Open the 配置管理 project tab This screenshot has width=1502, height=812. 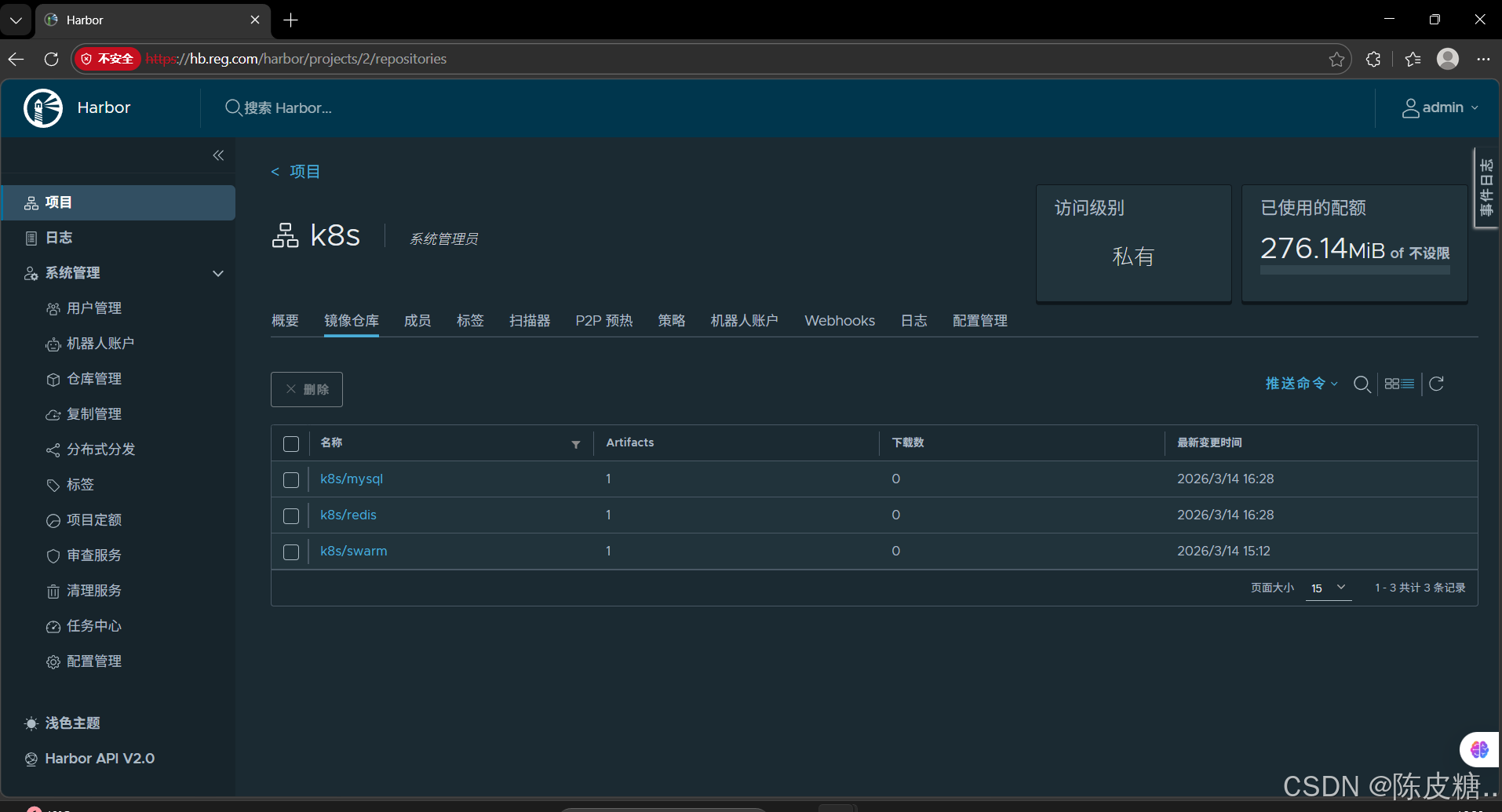(x=980, y=321)
